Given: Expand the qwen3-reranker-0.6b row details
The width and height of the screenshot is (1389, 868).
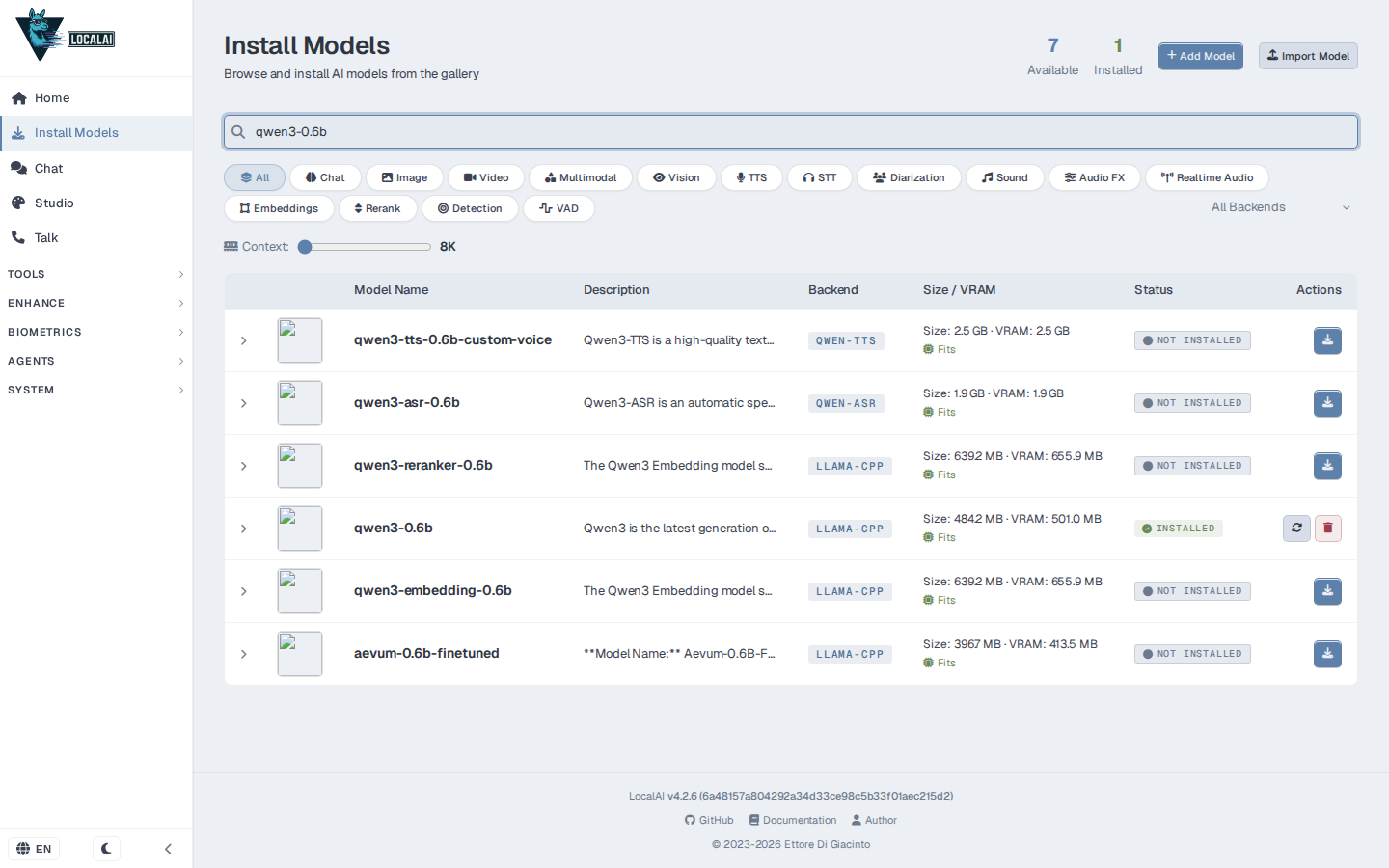Looking at the screenshot, I should point(244,466).
